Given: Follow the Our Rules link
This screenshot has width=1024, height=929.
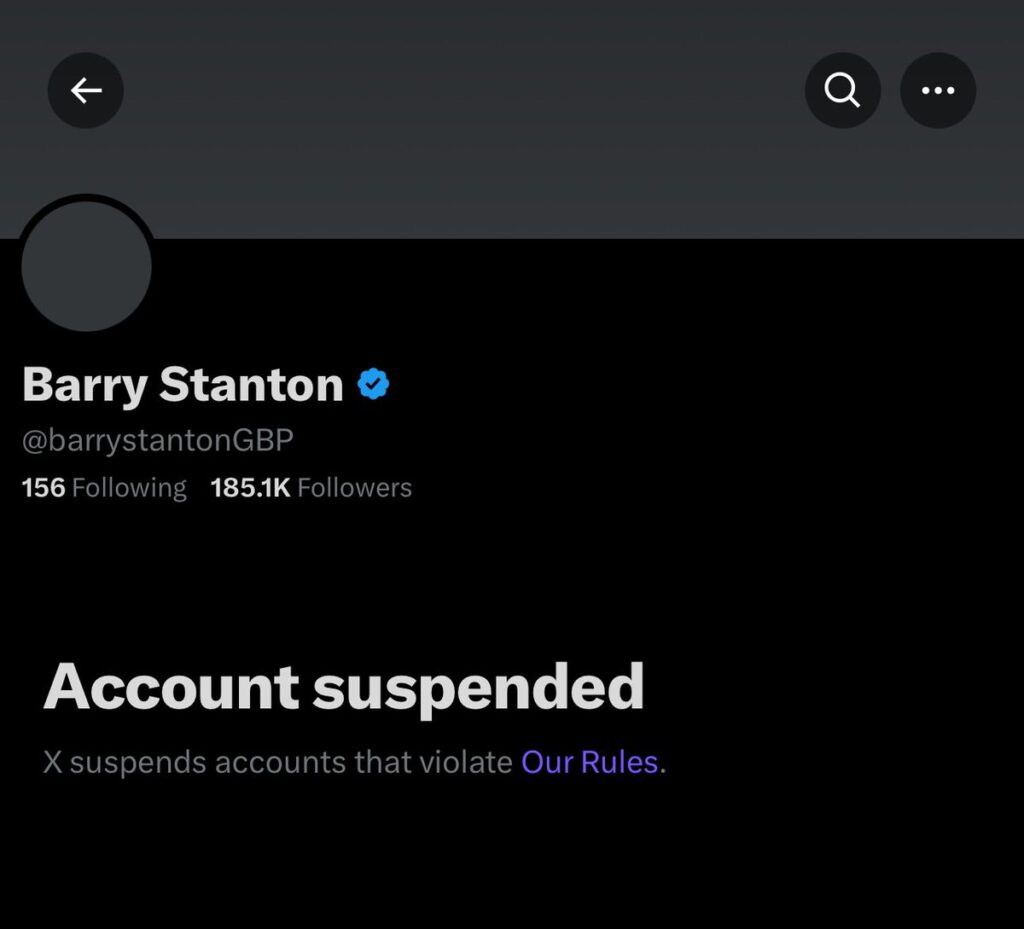Looking at the screenshot, I should pyautogui.click(x=589, y=763).
